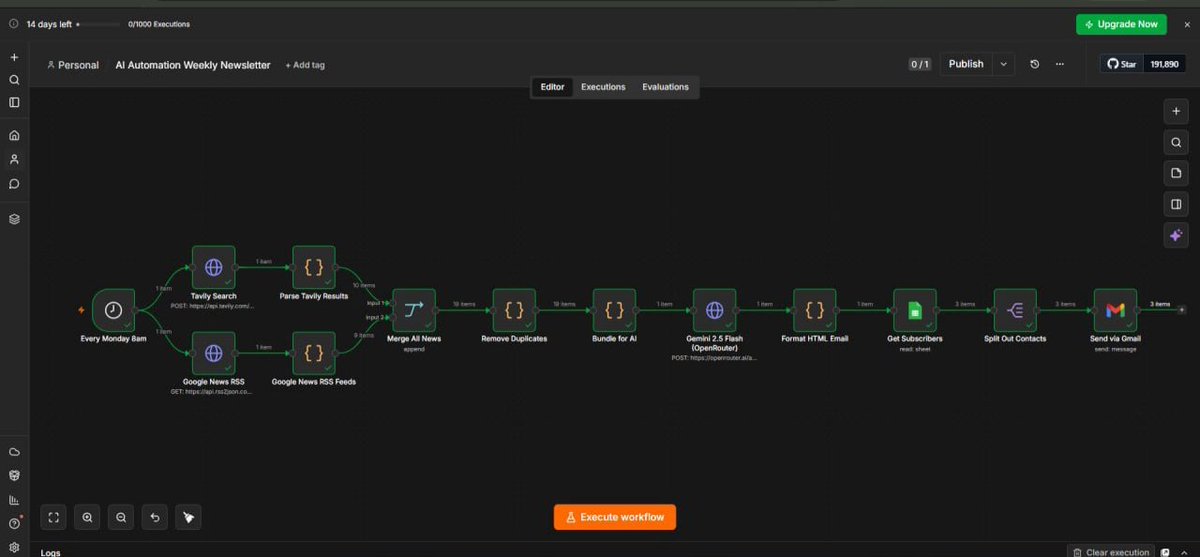Screen dimensions: 1200x557
Task: Add a sticky note to canvas
Action: (x=1176, y=173)
